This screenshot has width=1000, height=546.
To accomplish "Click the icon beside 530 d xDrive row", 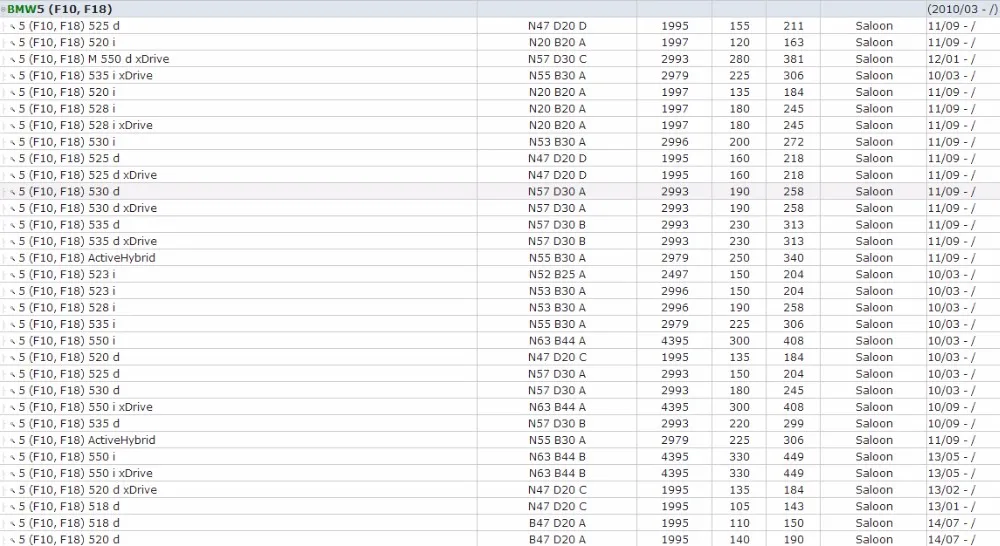I will coord(12,209).
